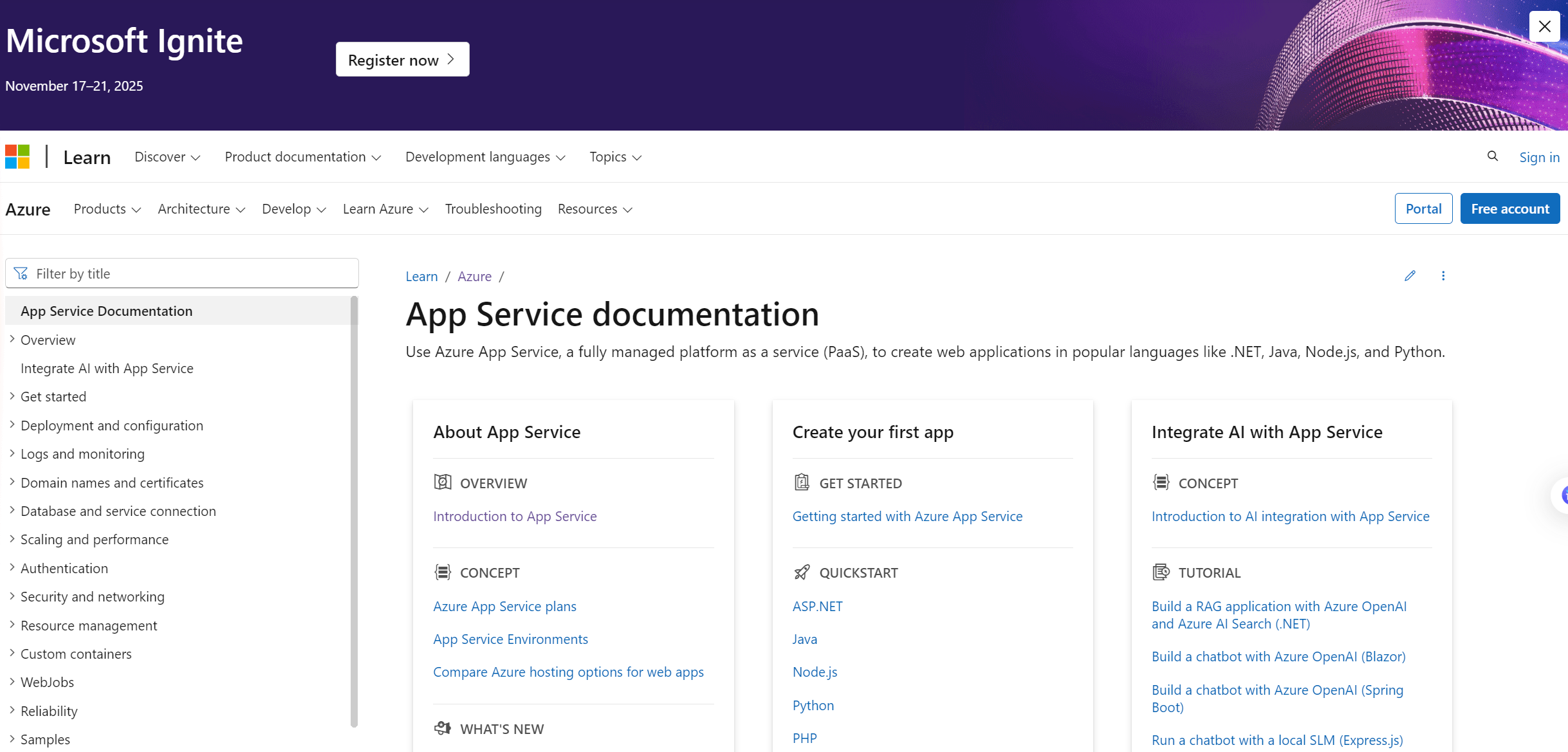Open the Resources dropdown

(x=595, y=209)
